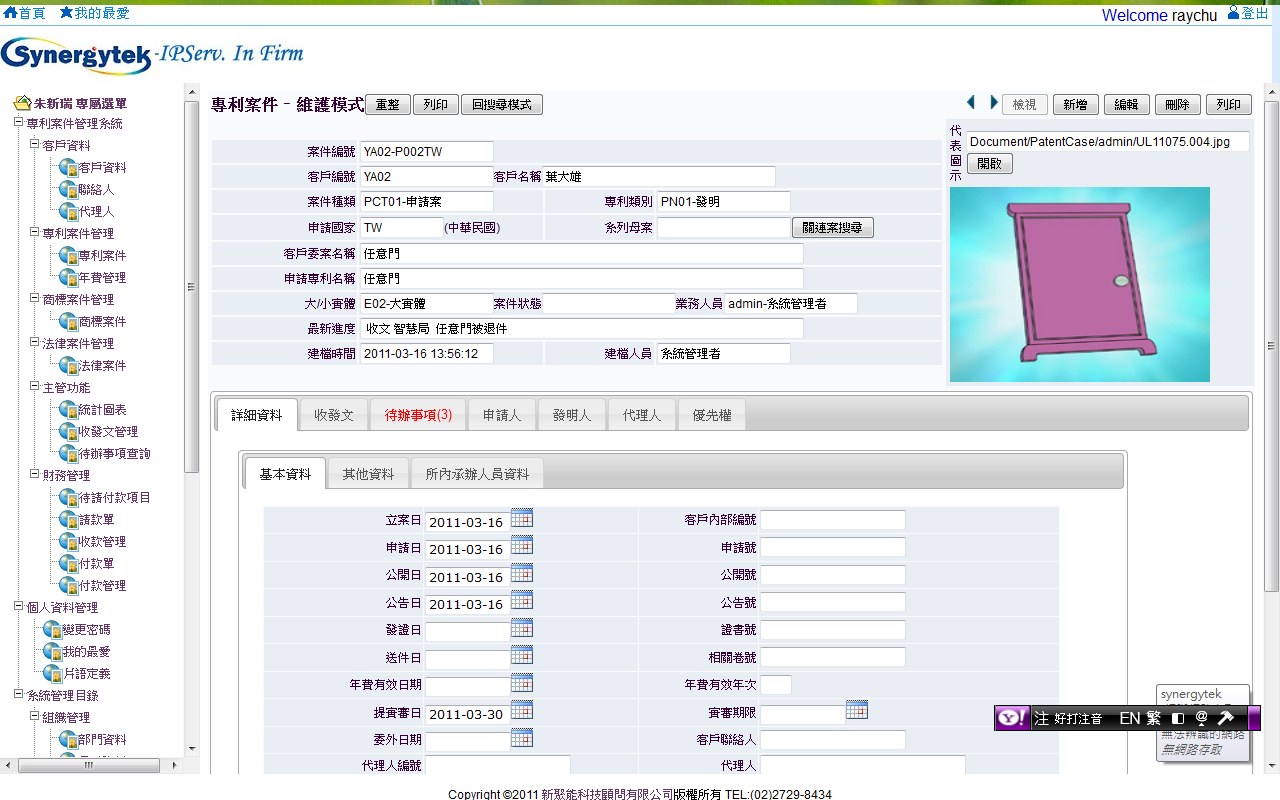Open 法律案件 in the tree
The height and width of the screenshot is (800, 1280).
102,366
